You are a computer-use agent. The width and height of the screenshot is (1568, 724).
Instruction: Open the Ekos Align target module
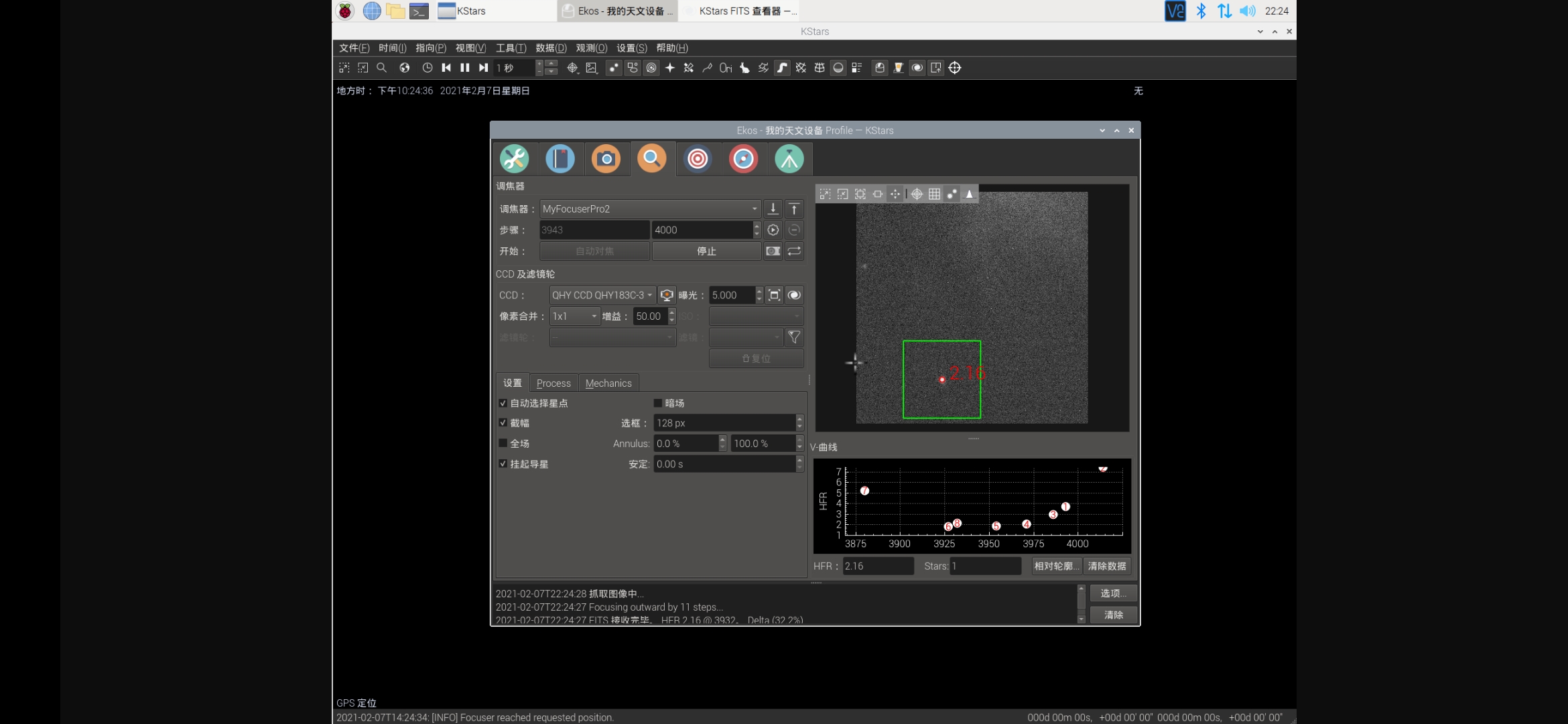pyautogui.click(x=698, y=159)
